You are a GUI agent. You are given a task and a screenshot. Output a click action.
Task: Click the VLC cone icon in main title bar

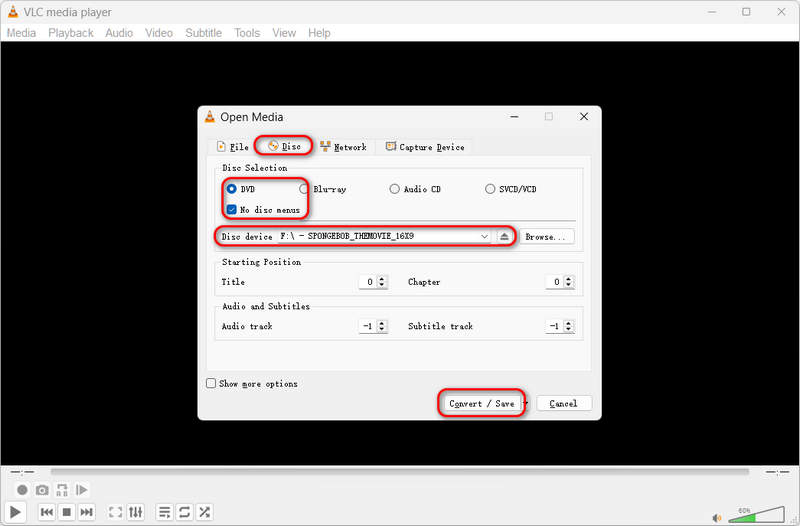(x=13, y=12)
